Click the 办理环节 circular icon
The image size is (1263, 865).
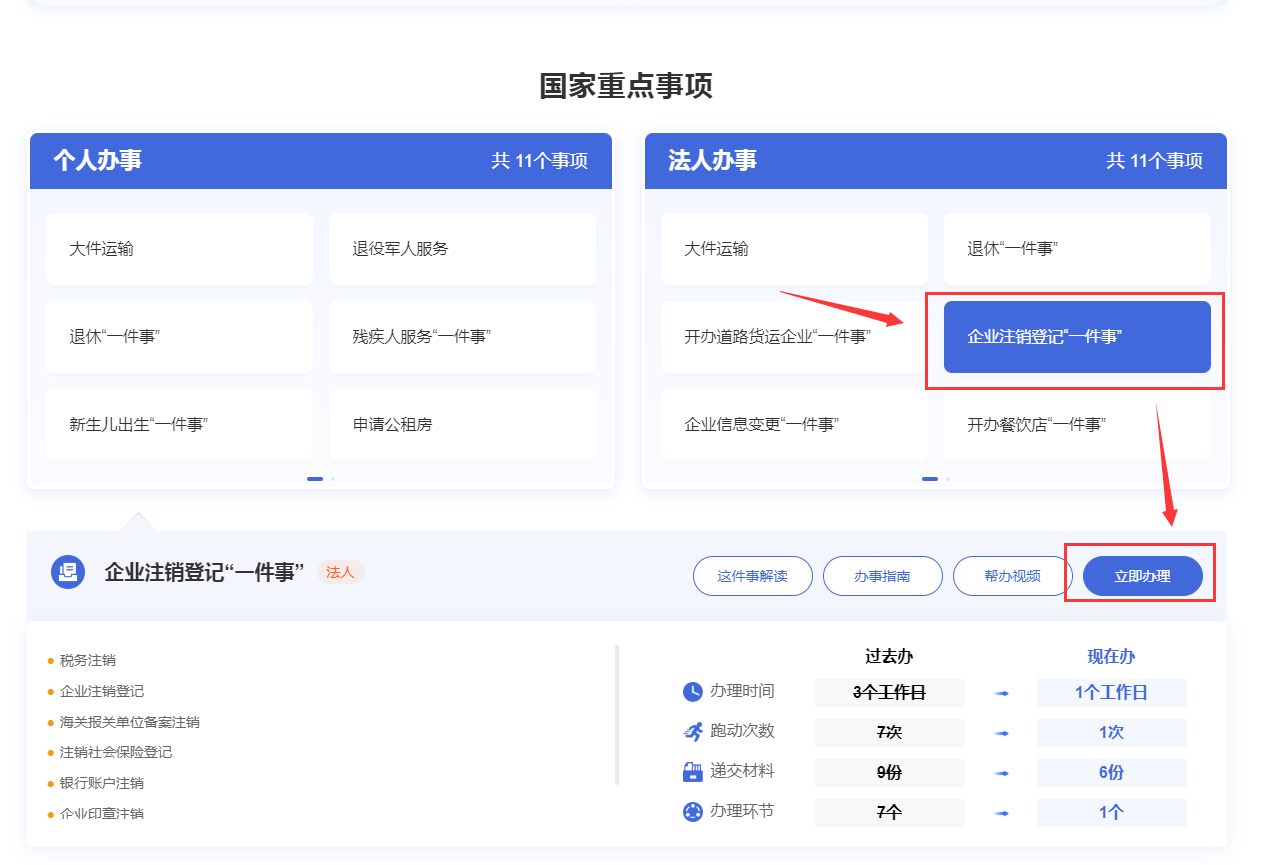693,812
